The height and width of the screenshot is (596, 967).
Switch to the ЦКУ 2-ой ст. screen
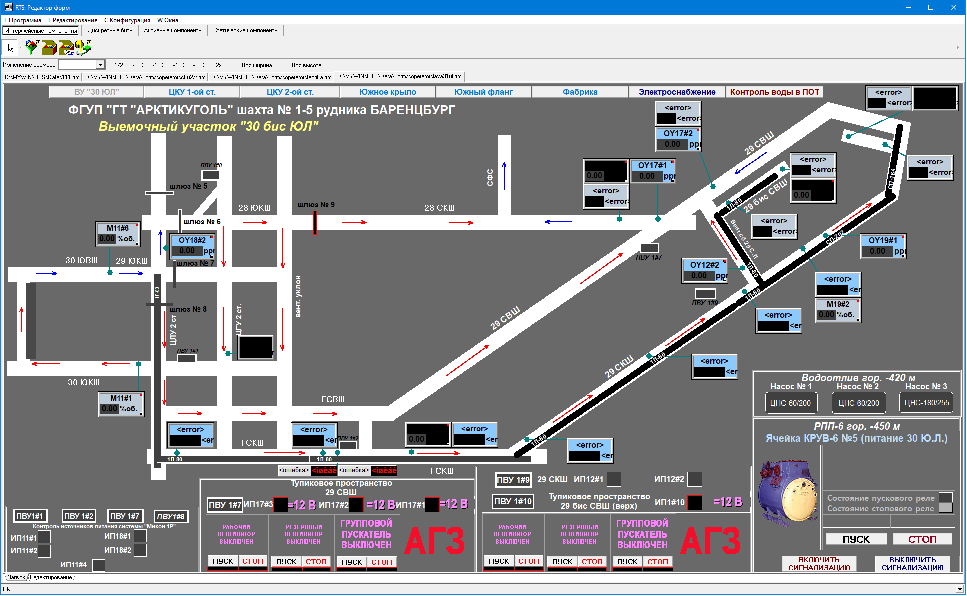(x=290, y=92)
